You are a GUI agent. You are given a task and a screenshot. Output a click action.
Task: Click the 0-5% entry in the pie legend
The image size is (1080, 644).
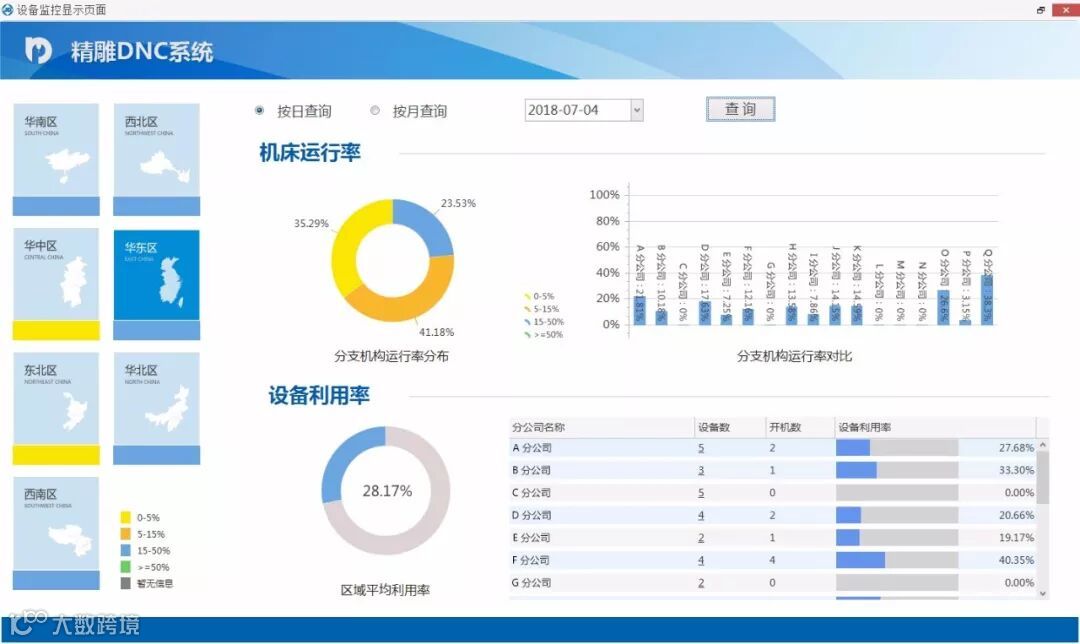point(539,296)
